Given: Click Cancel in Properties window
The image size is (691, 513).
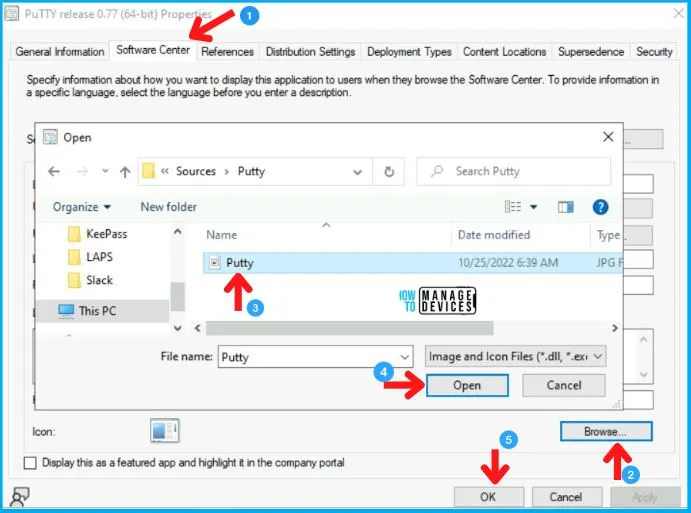Looking at the screenshot, I should pos(566,497).
